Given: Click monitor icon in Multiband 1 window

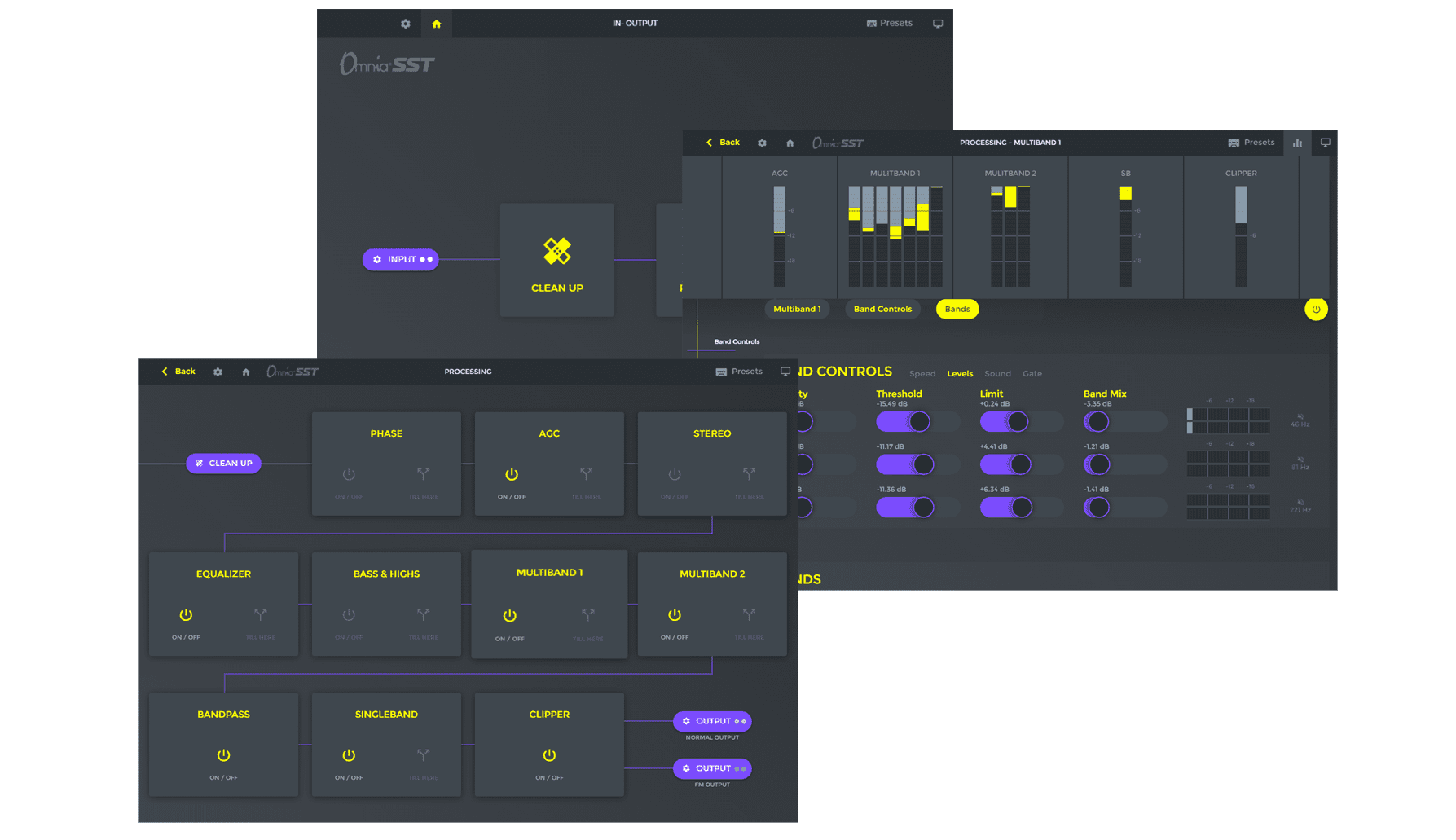Looking at the screenshot, I should click(x=1326, y=143).
